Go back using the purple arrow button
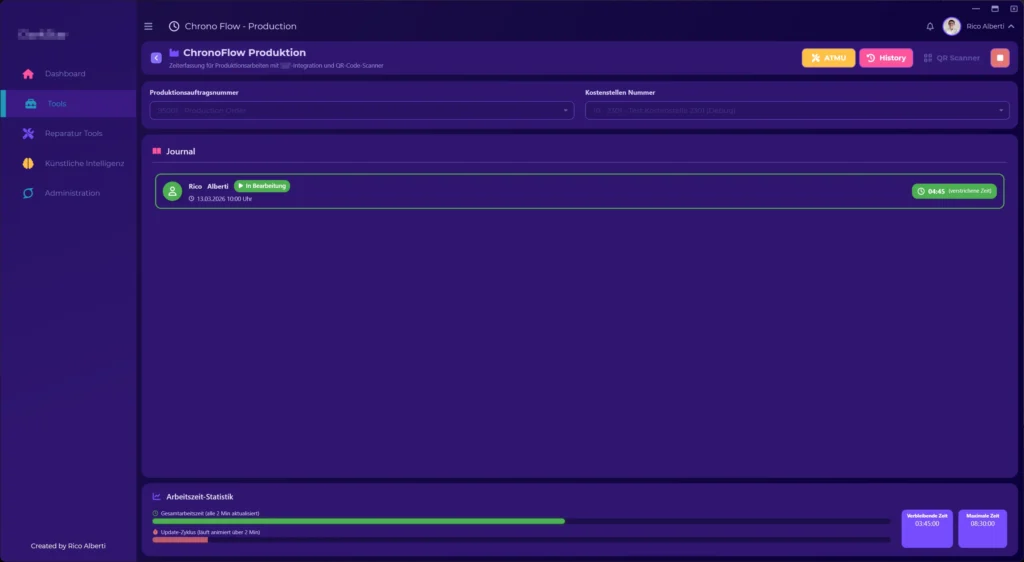This screenshot has width=1024, height=562. pos(156,57)
